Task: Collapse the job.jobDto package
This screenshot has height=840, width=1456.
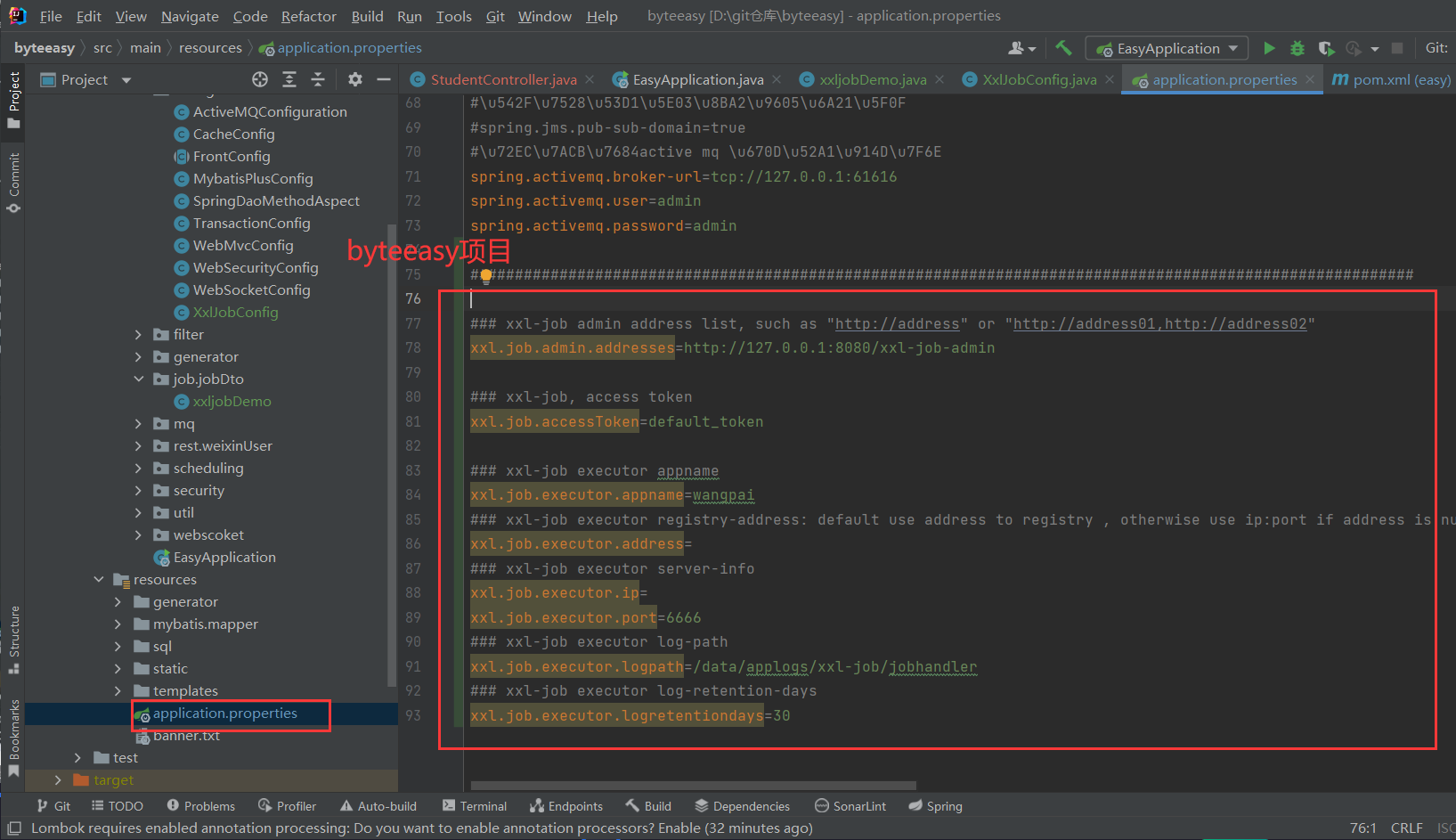Action: pos(138,379)
